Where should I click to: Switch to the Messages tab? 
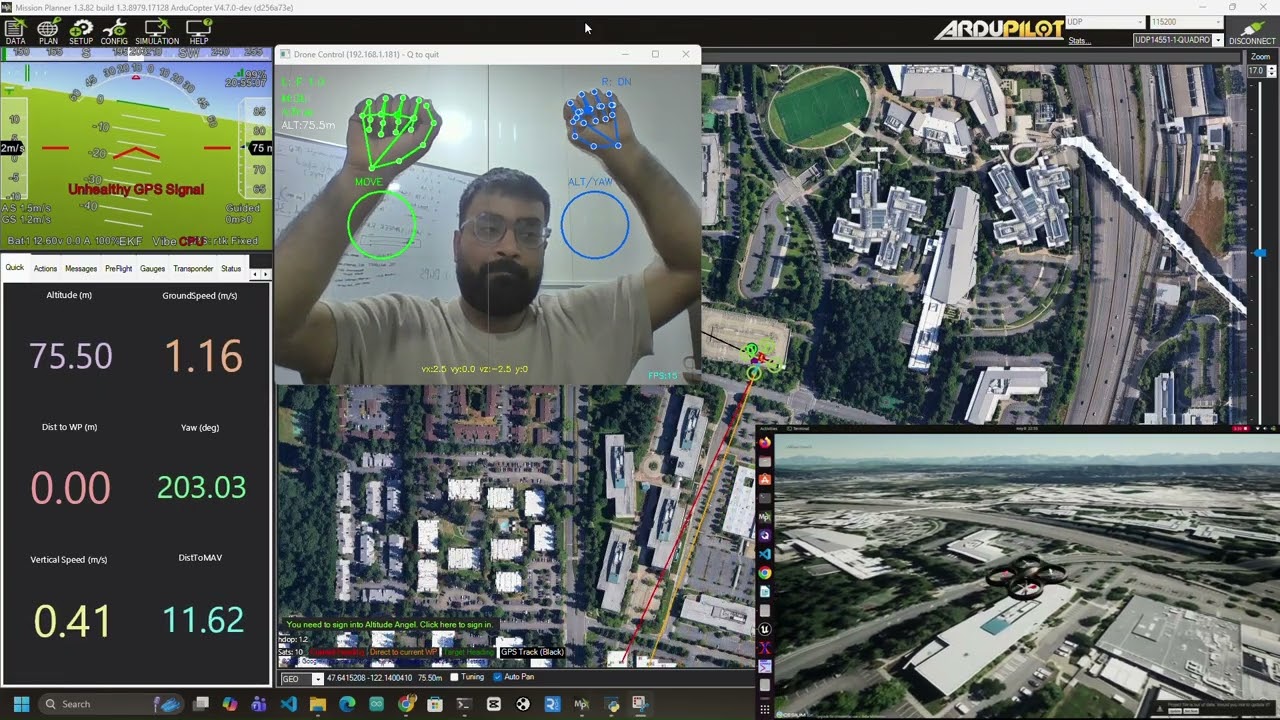[81, 268]
